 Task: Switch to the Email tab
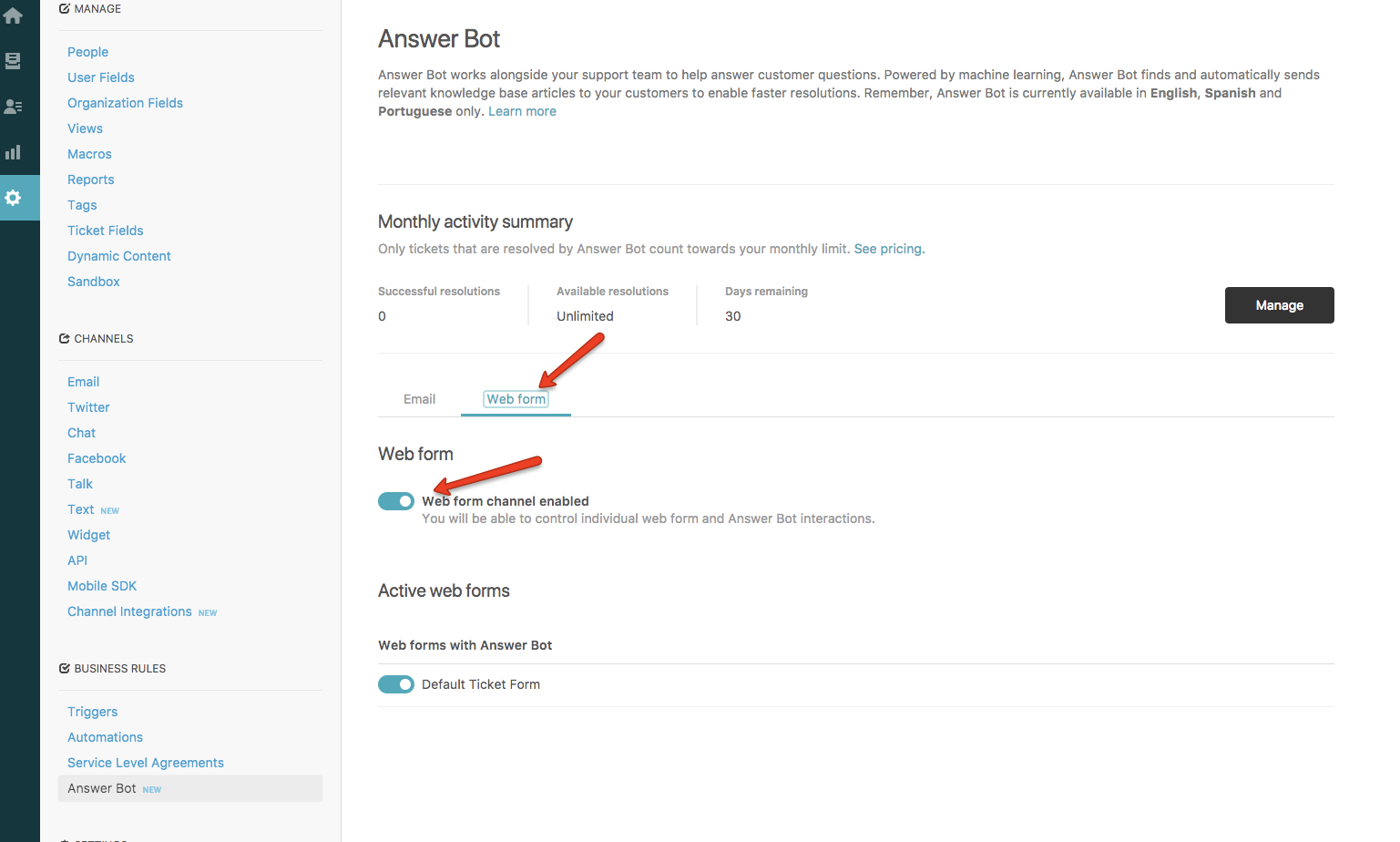[419, 399]
